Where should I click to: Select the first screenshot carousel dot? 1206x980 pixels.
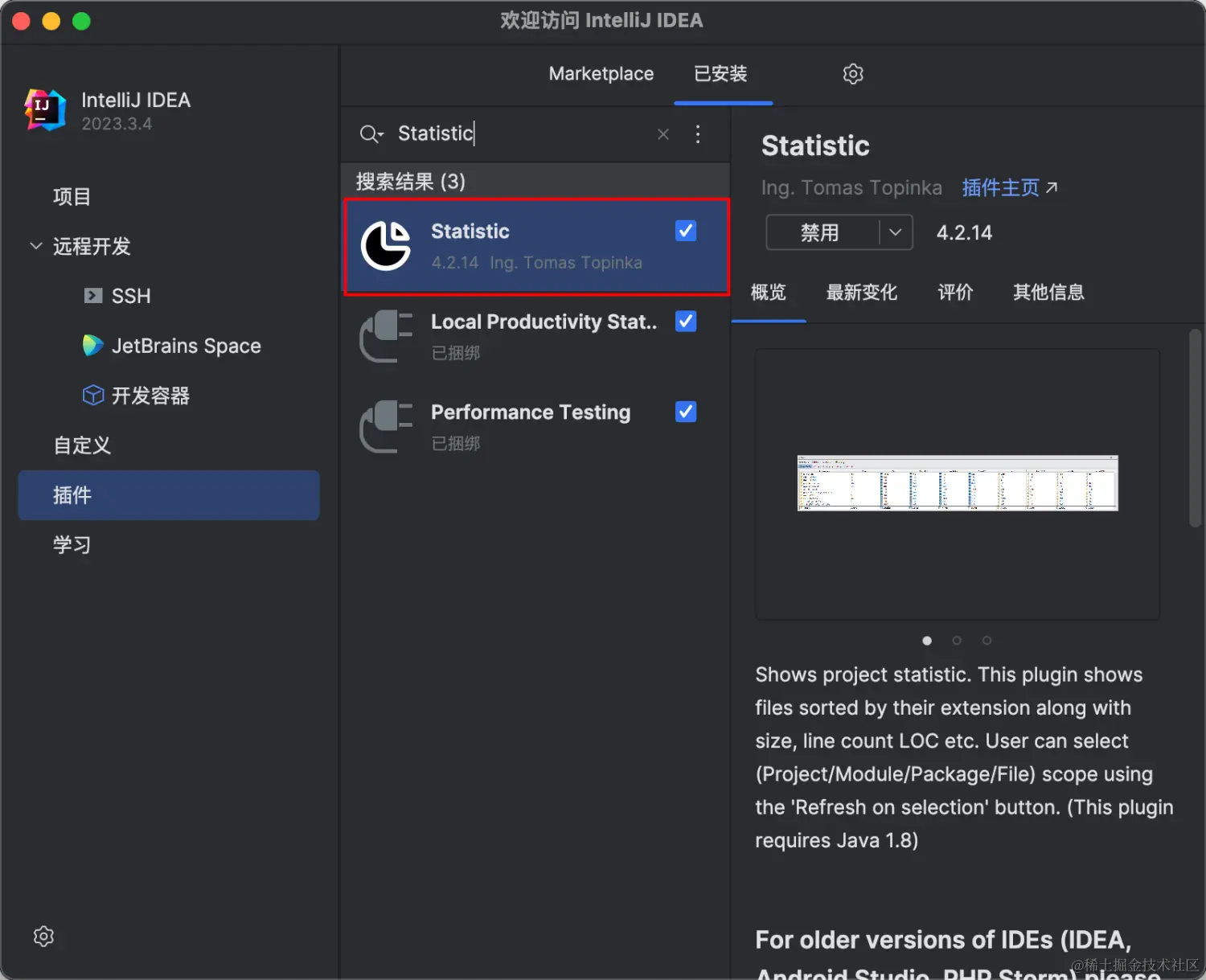click(x=927, y=641)
